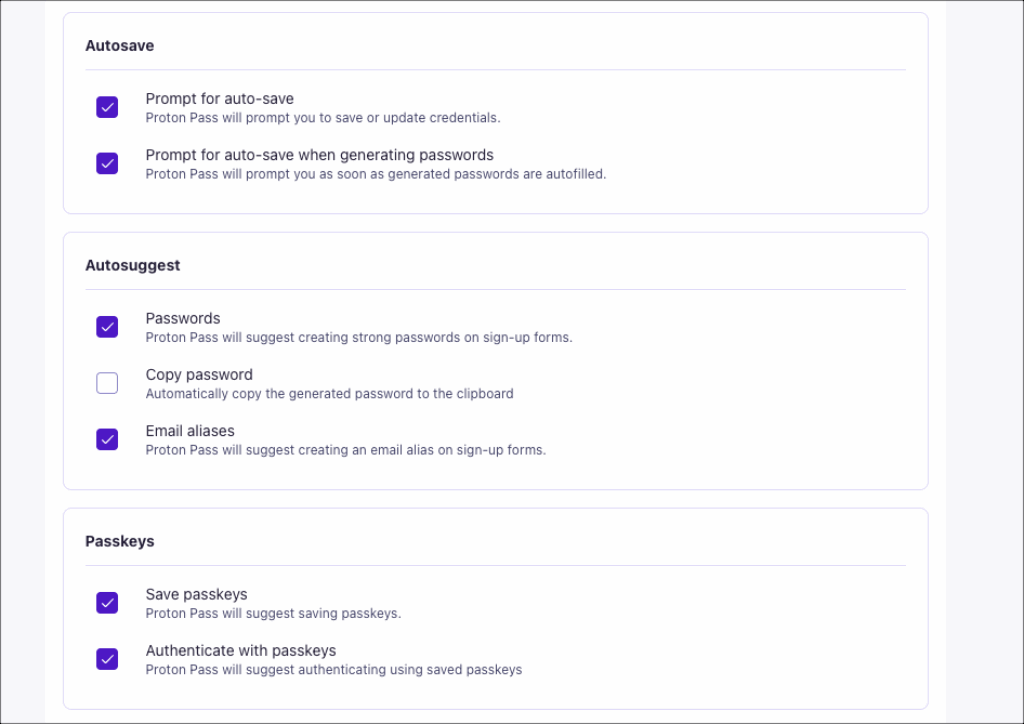Click 'will suggest saving passkeys' description text
The image size is (1024, 724).
tap(273, 614)
